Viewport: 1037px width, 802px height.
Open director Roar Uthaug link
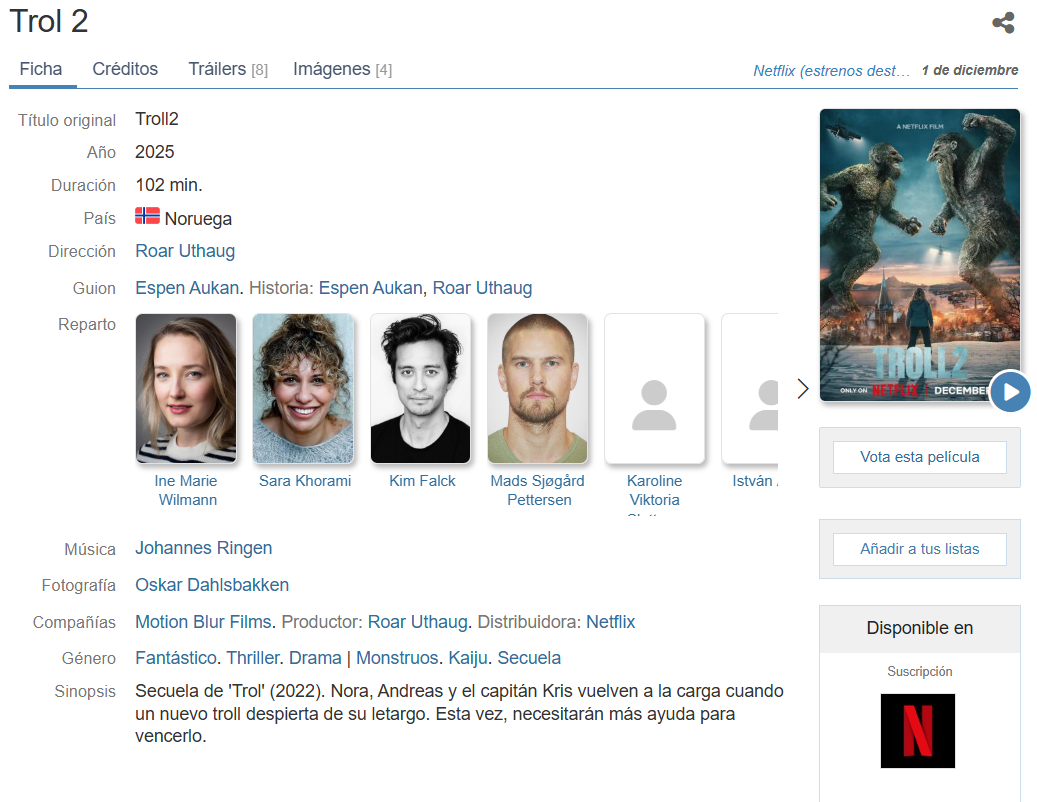[x=185, y=251]
